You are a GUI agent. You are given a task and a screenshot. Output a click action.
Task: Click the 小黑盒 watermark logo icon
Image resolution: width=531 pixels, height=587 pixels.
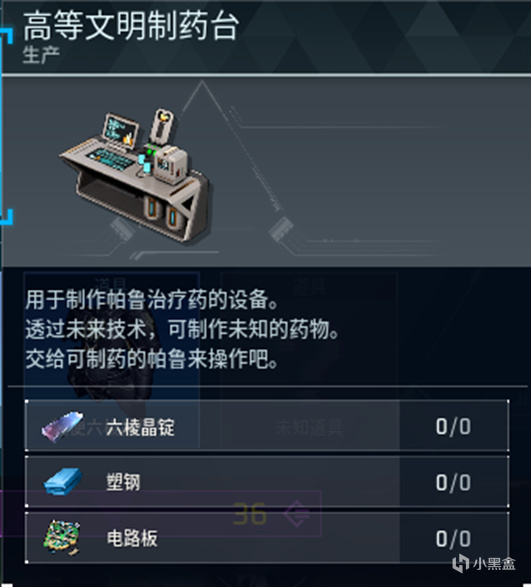coord(460,563)
